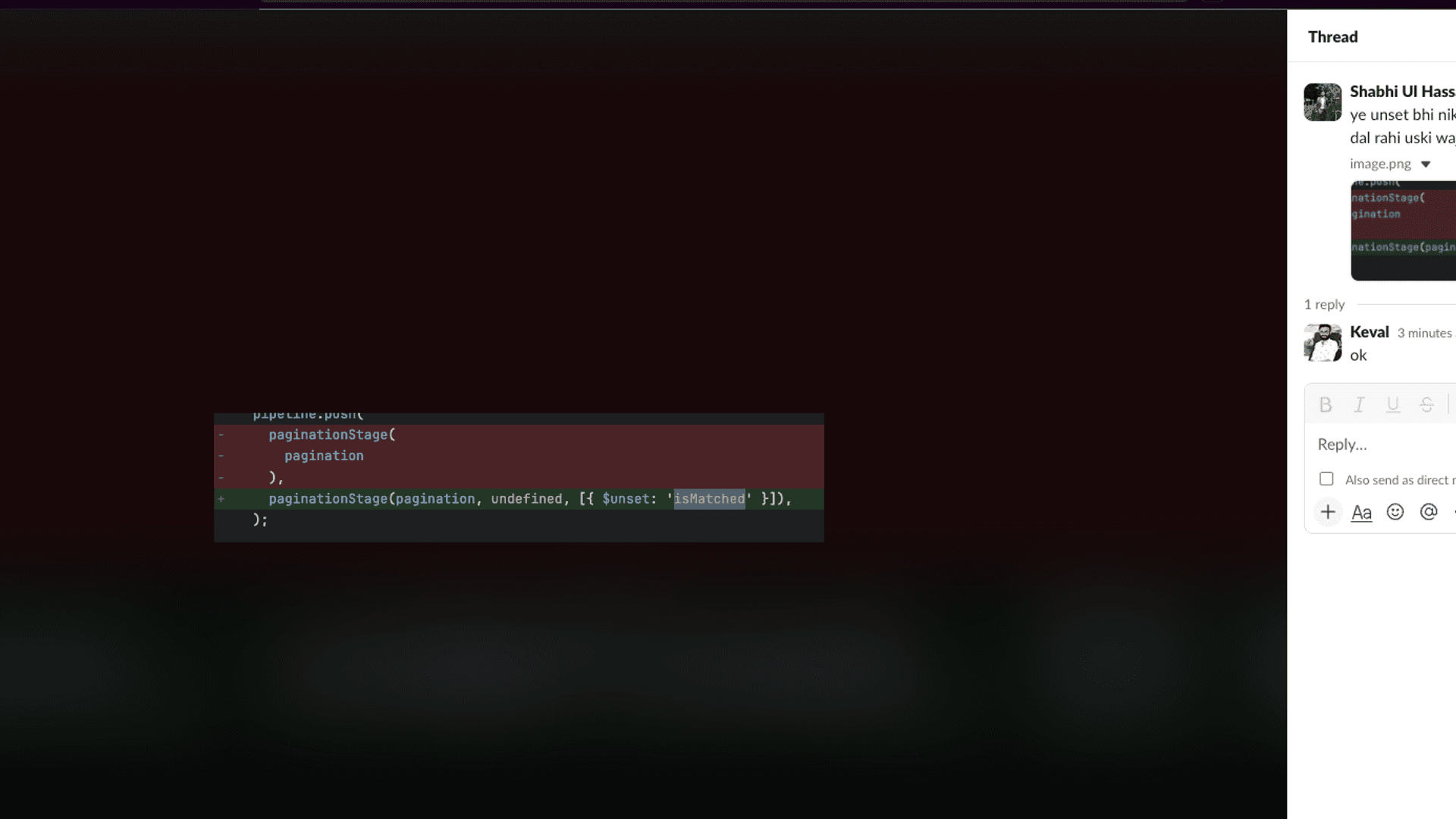This screenshot has height=819, width=1456.
Task: Click the 'Thread' panel heading
Action: pos(1333,36)
